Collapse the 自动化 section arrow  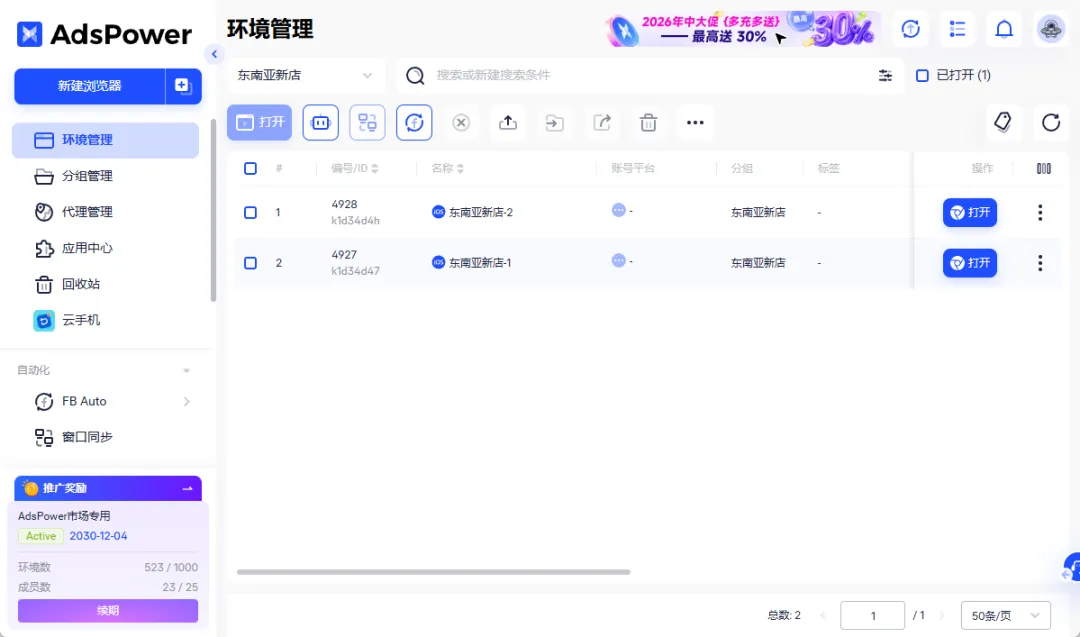pyautogui.click(x=186, y=370)
